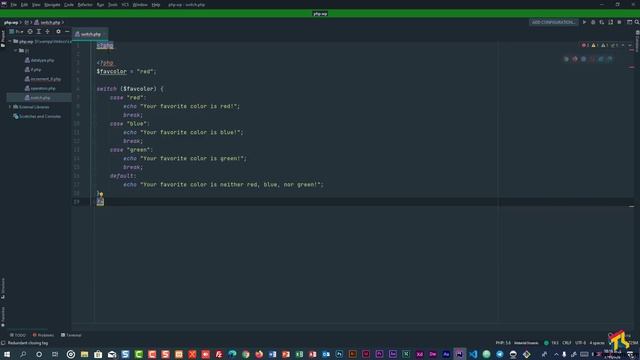
Task: Open datatype.php in Project tree
Action: (x=40, y=60)
